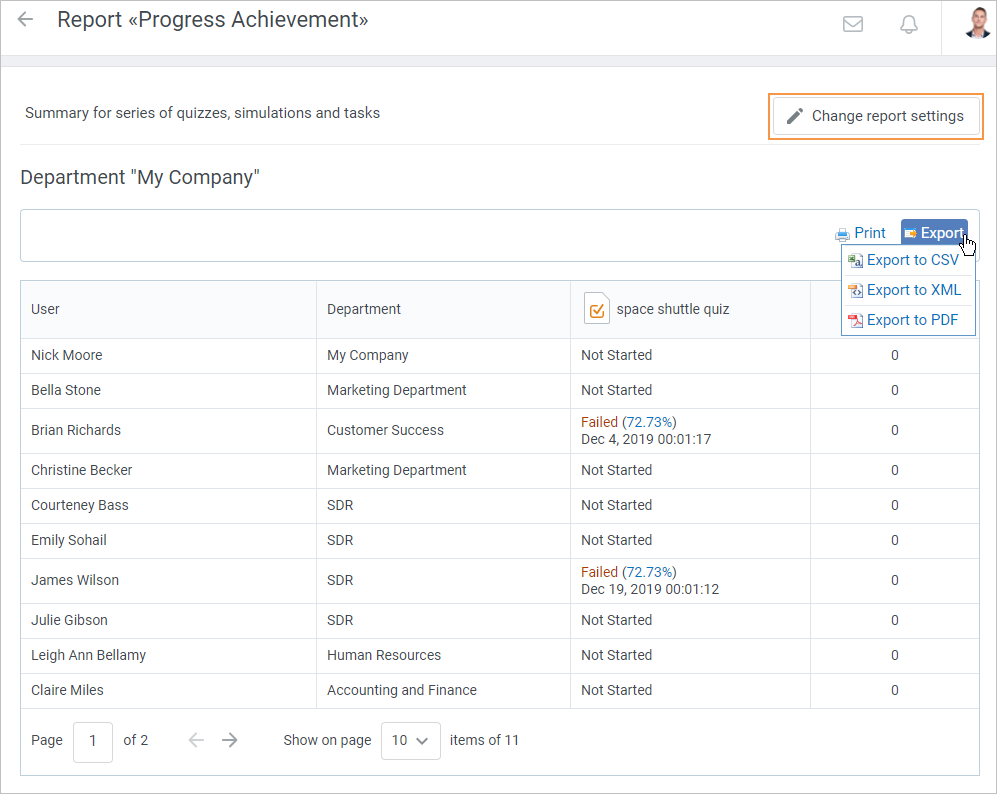
Task: Click the back arrow icon
Action: [26, 20]
